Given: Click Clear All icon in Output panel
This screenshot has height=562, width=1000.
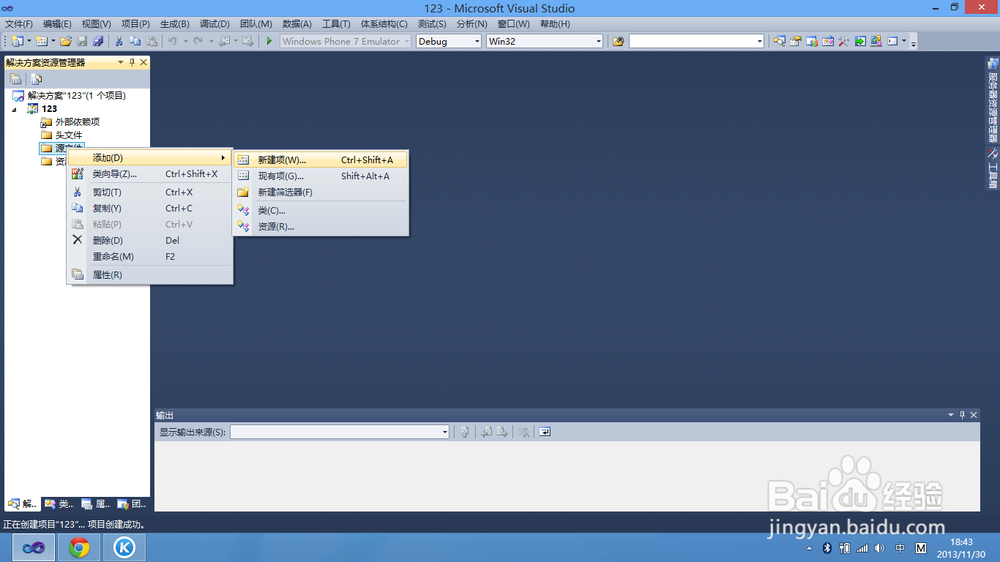Looking at the screenshot, I should click(524, 432).
